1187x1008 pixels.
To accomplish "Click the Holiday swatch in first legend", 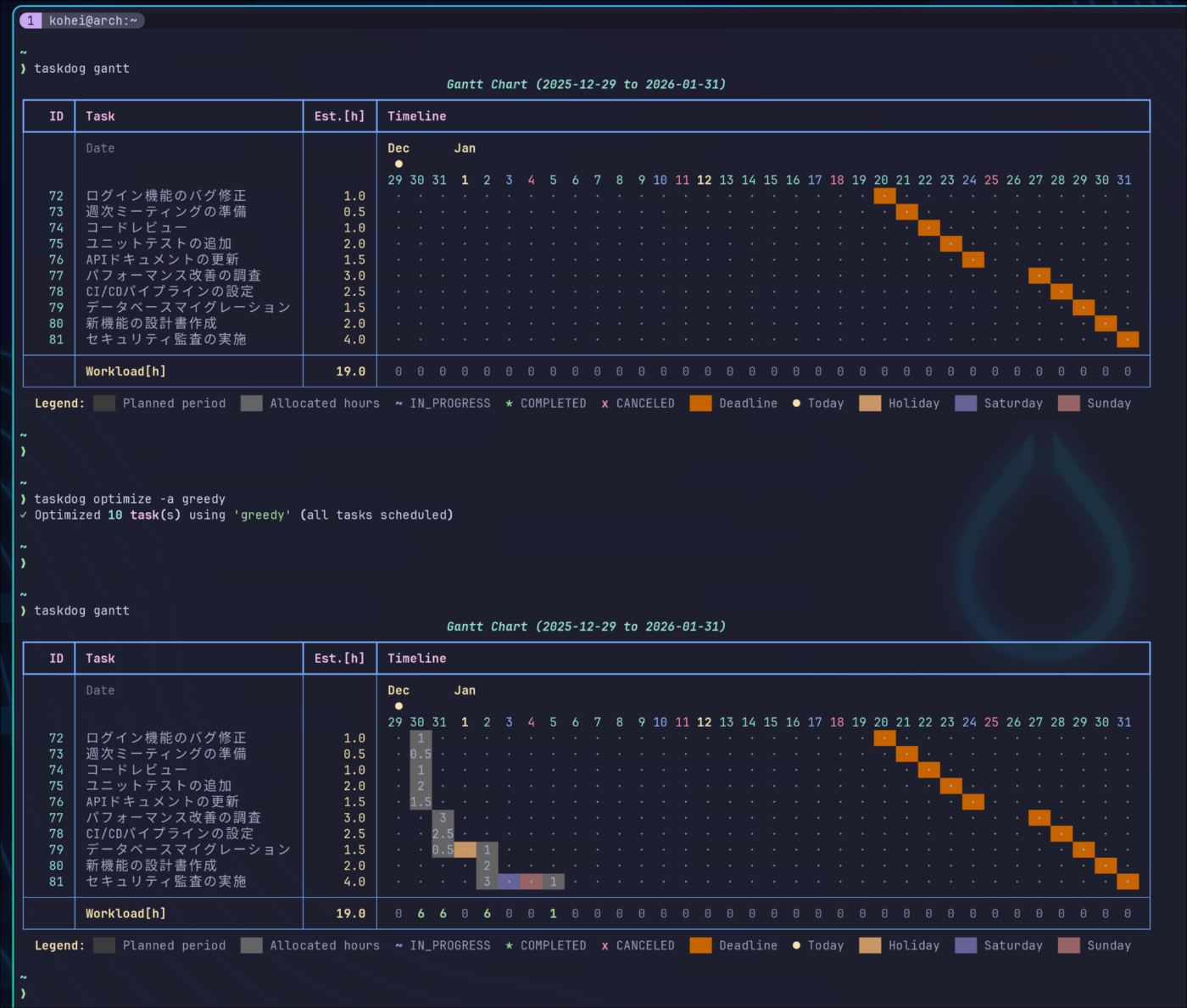I will (870, 404).
